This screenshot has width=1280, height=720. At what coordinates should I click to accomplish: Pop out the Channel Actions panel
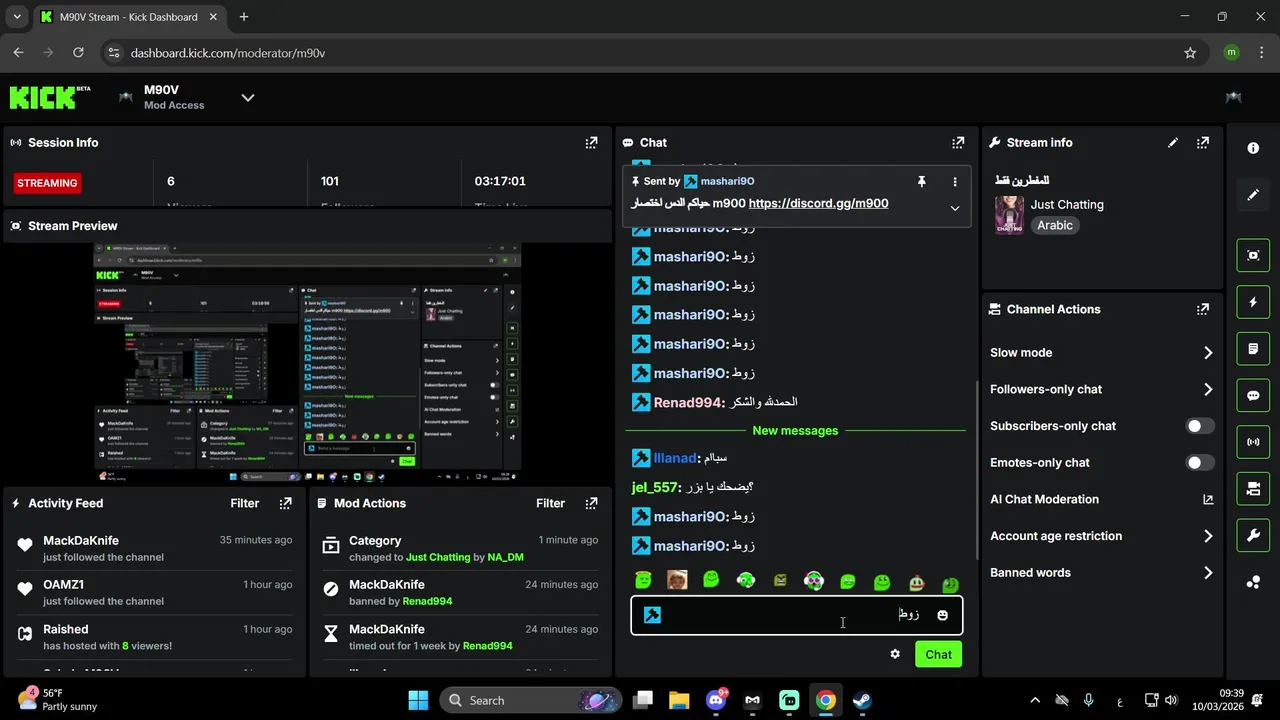click(x=1203, y=310)
